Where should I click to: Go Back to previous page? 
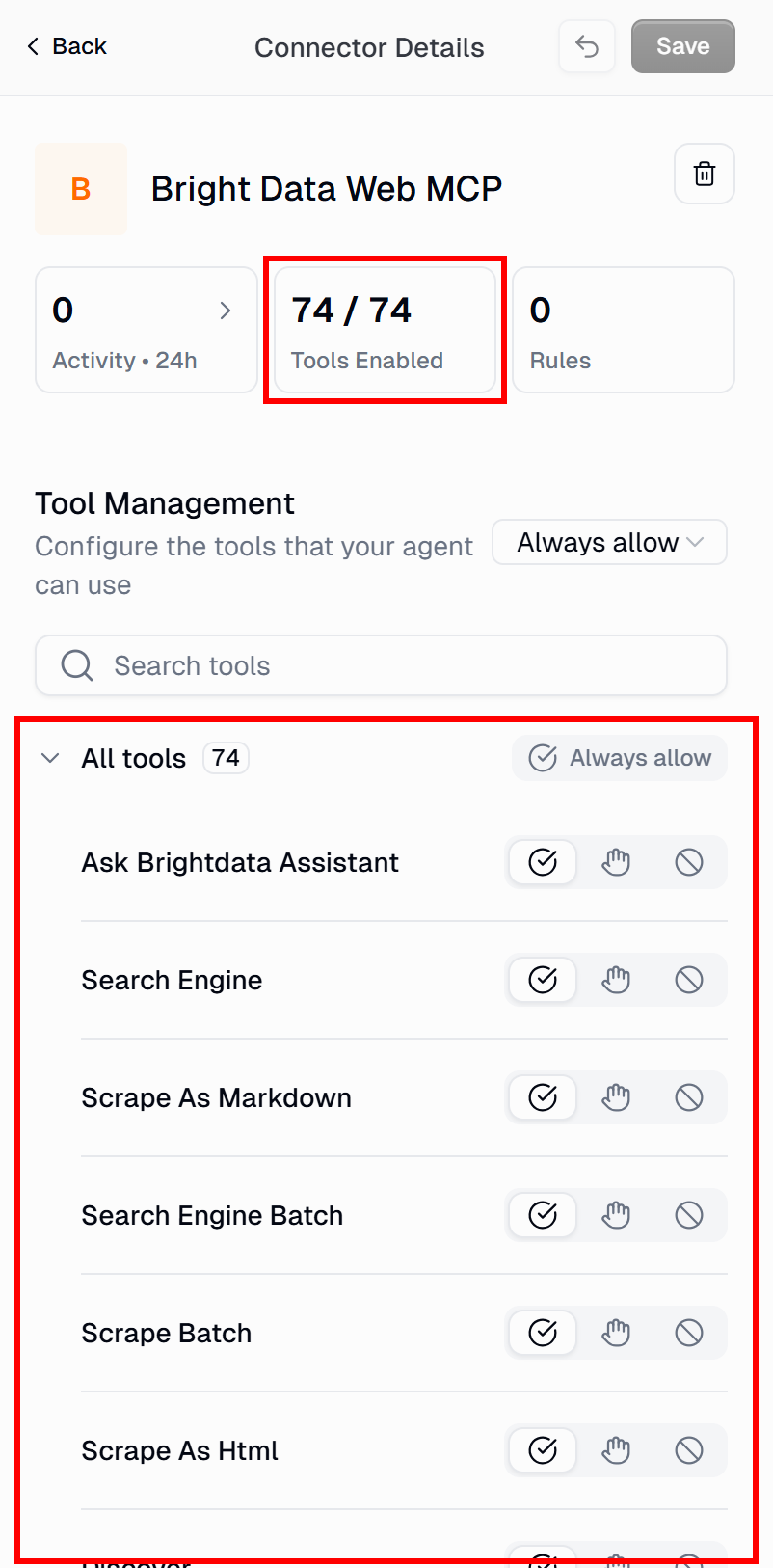point(67,46)
